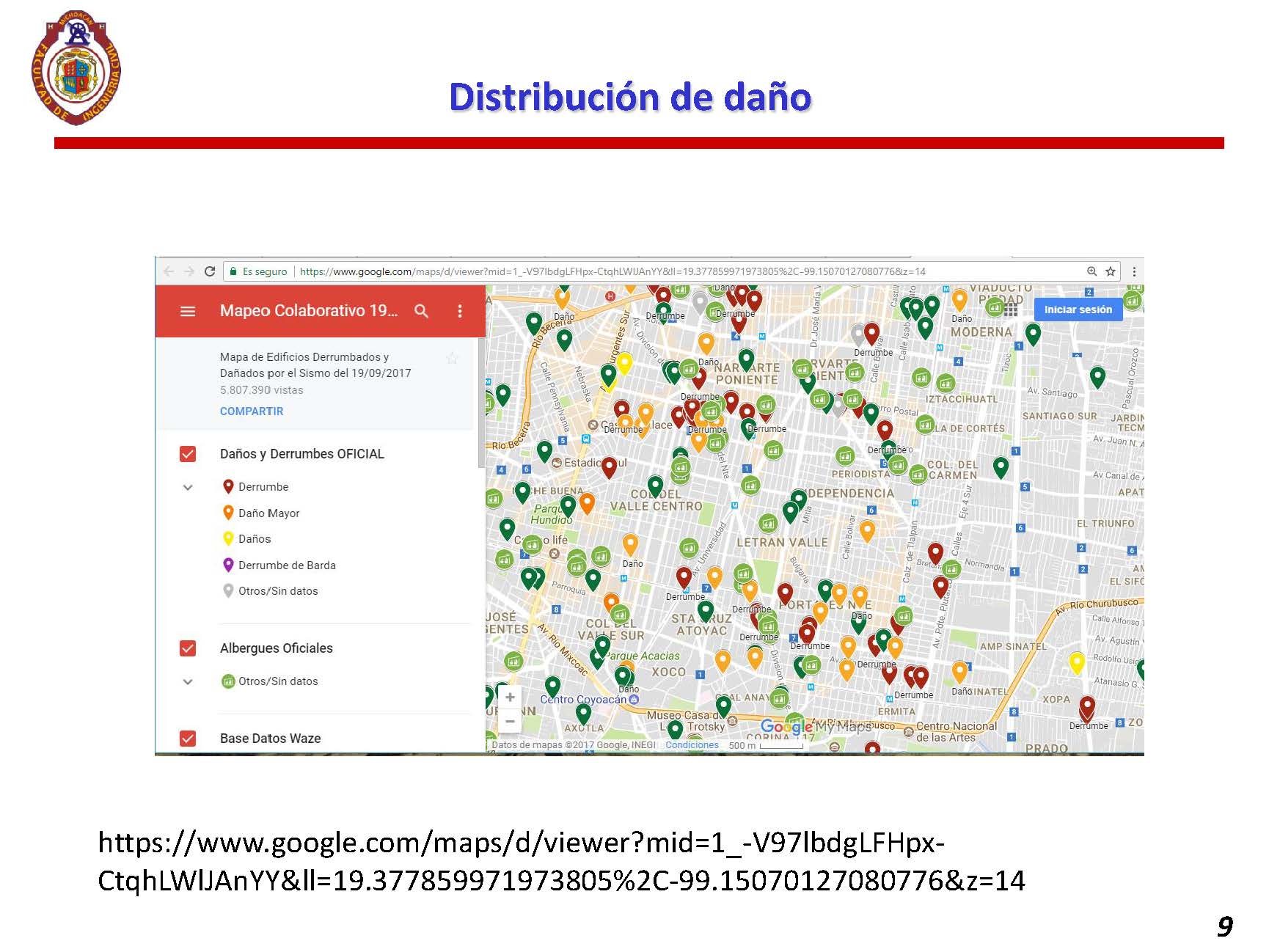Image resolution: width=1269 pixels, height=952 pixels.
Task: Click the red Derrumbe pin near Estadio Azul
Action: tap(609, 467)
